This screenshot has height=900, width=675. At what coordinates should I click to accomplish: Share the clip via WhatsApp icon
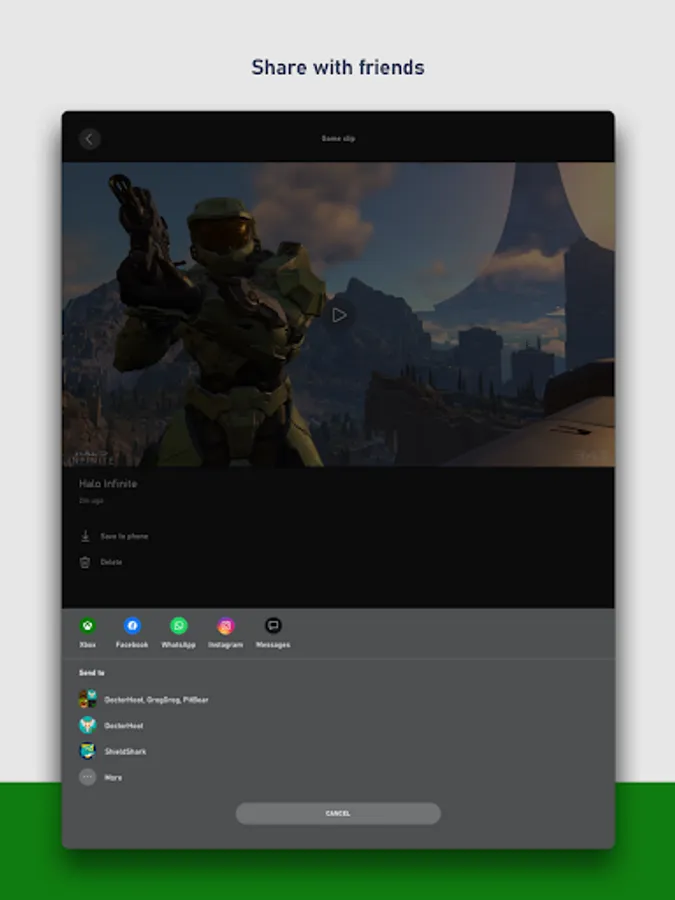click(x=179, y=626)
